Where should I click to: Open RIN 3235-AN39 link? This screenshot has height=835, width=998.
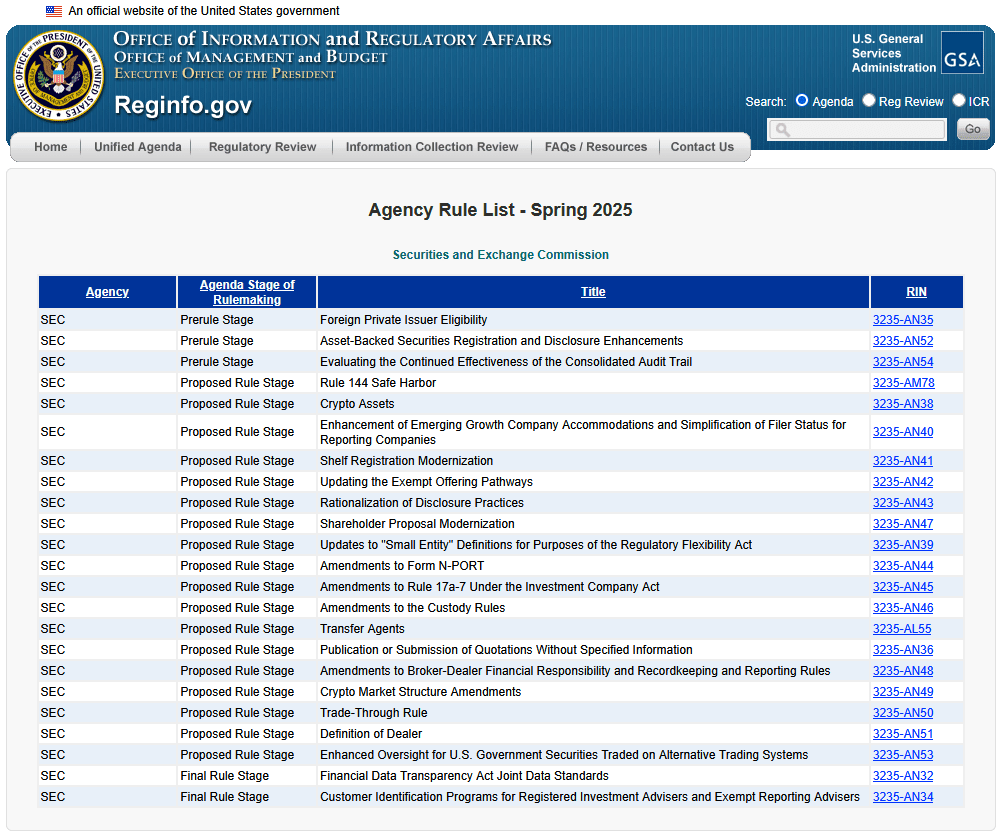[x=903, y=545]
